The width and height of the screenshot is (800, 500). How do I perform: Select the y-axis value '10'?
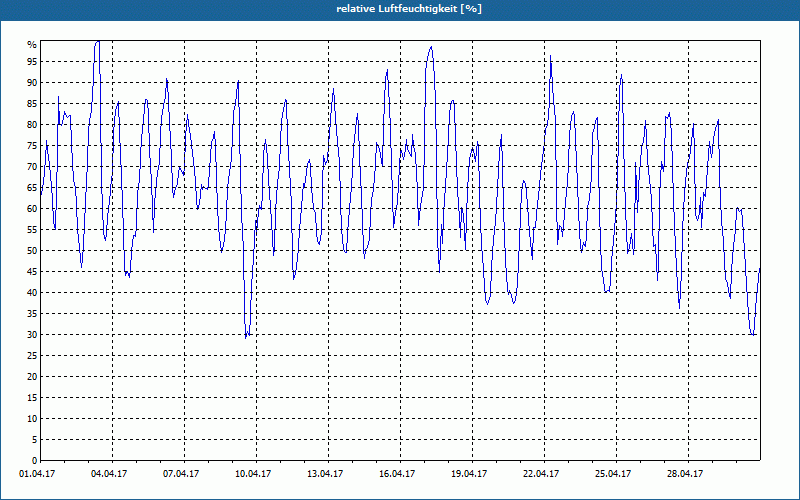[x=32, y=418]
